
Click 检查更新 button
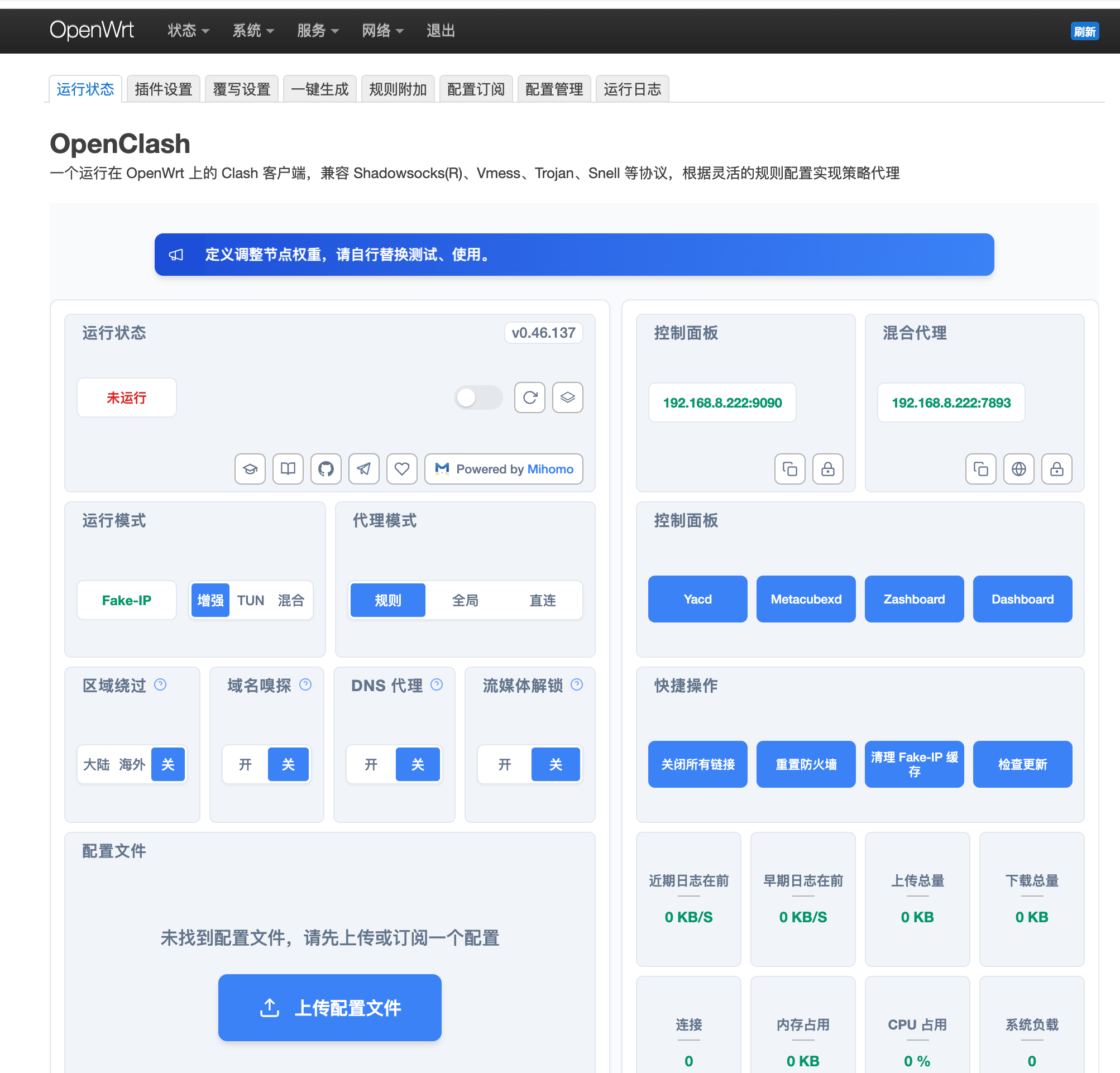tap(1022, 764)
